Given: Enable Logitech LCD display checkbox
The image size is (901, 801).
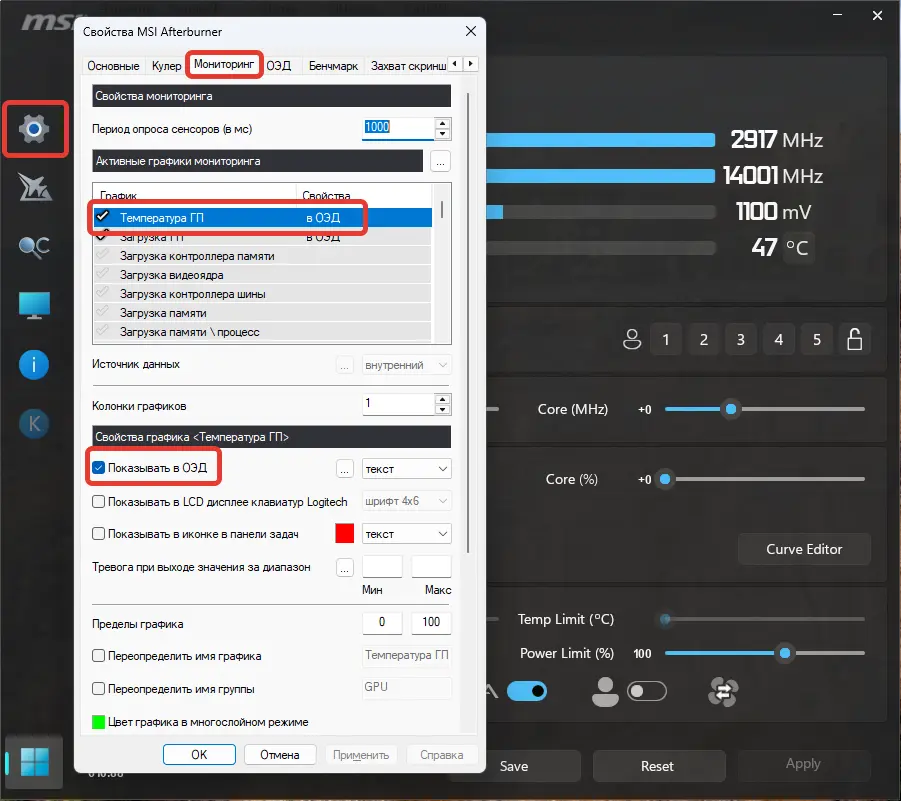Looking at the screenshot, I should [99, 502].
